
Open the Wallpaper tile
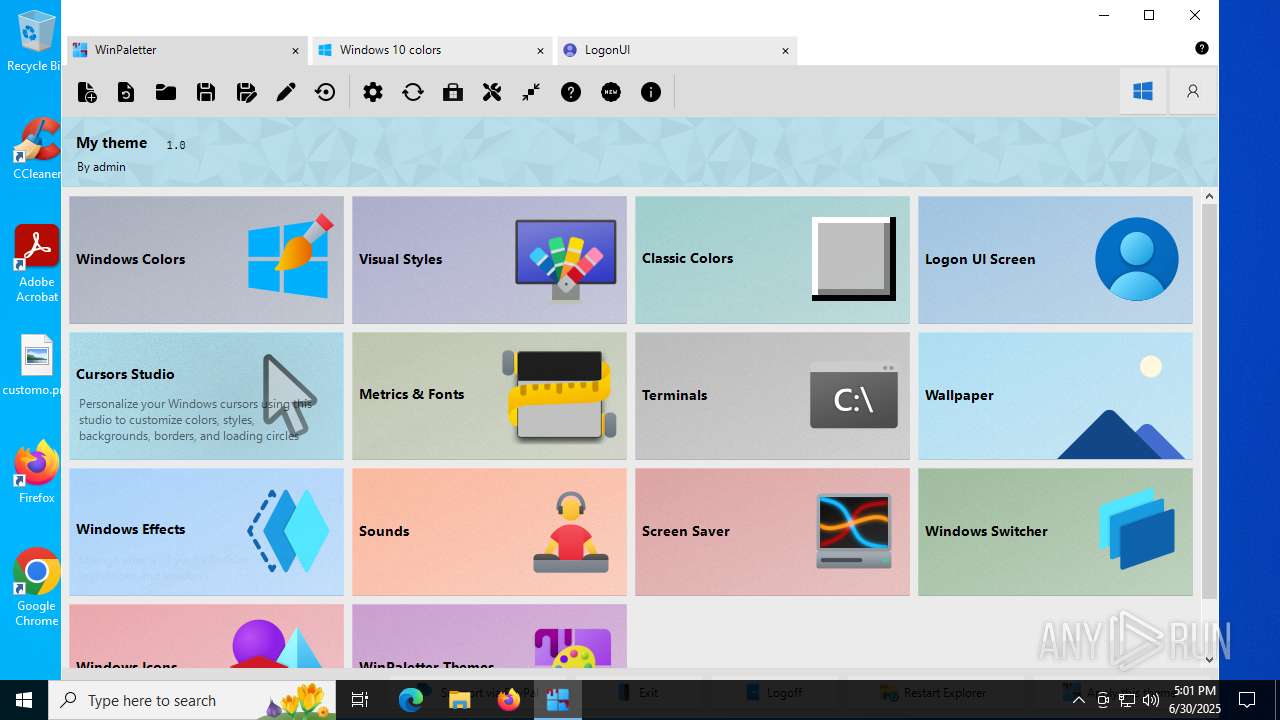coord(1055,396)
